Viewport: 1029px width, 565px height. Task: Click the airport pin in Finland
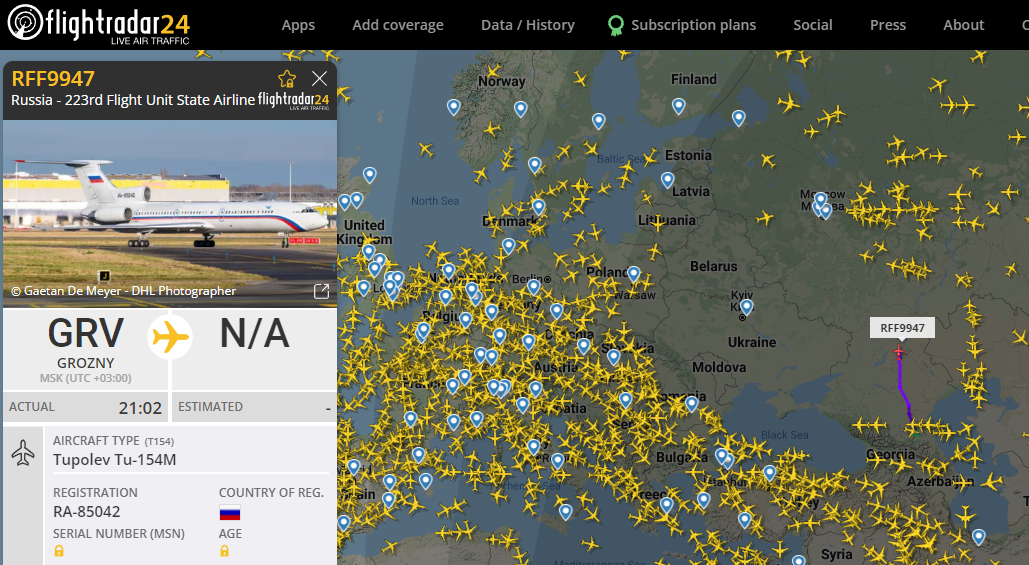pyautogui.click(x=679, y=106)
